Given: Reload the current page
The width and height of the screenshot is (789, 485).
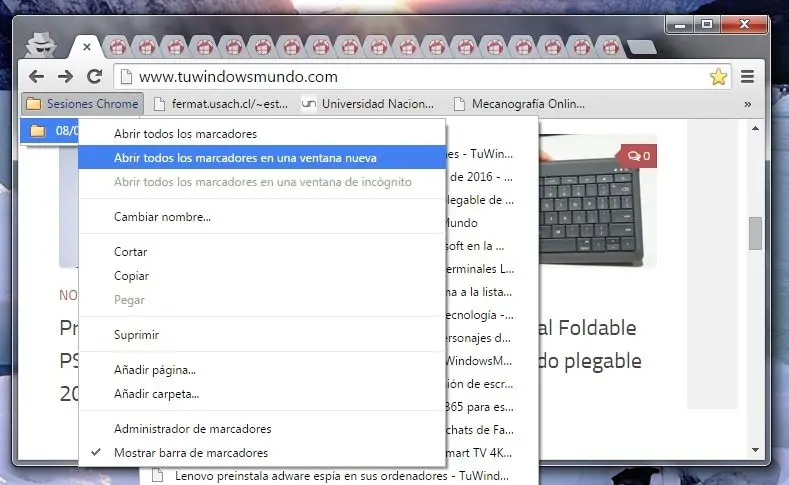Looking at the screenshot, I should pos(94,76).
